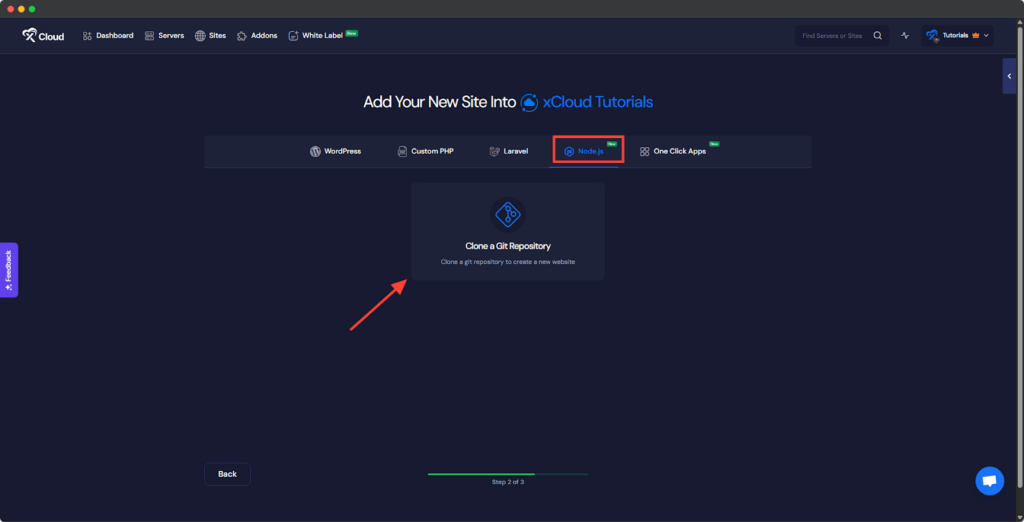Expand the Tutorials account dropdown
The height and width of the screenshot is (522, 1024).
(x=987, y=36)
